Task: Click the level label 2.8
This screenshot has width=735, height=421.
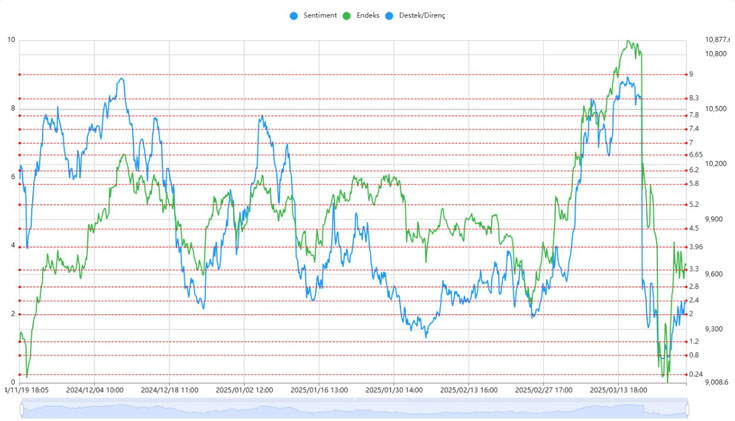Action: point(694,286)
